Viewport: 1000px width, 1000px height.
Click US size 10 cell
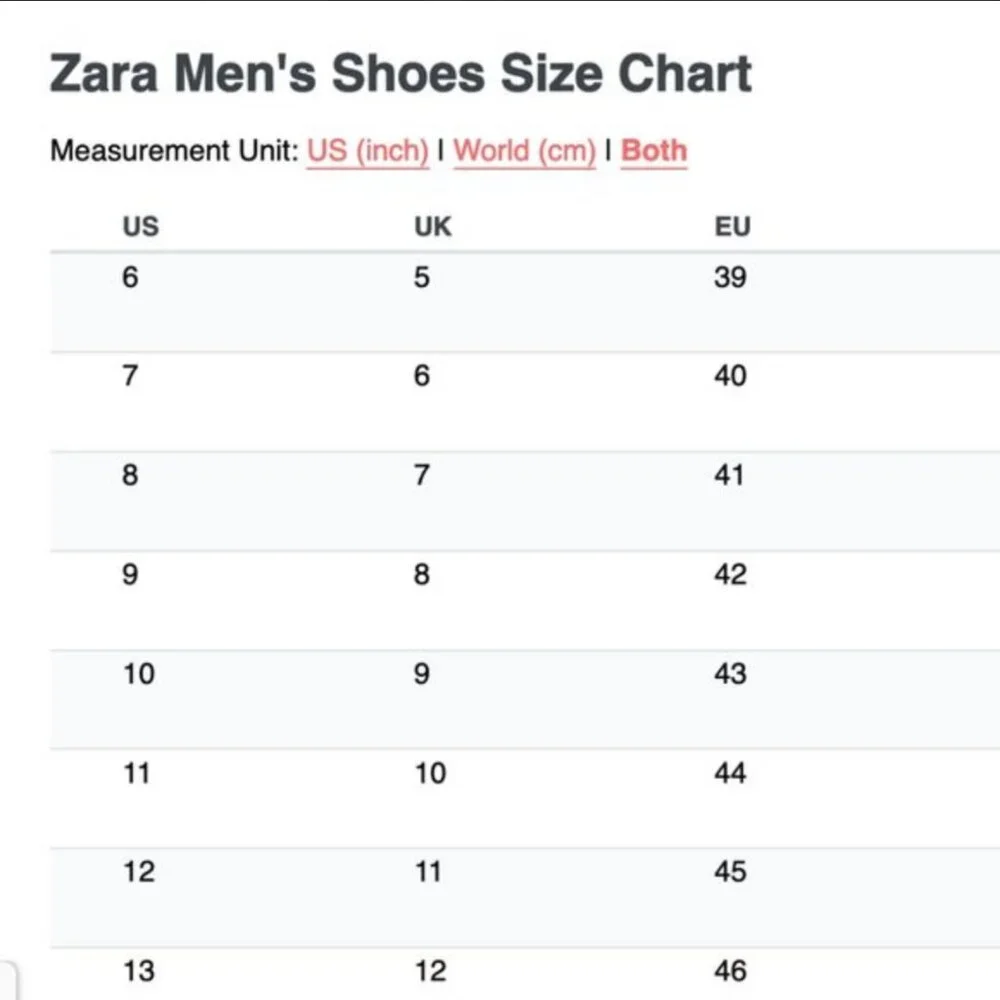tap(138, 674)
